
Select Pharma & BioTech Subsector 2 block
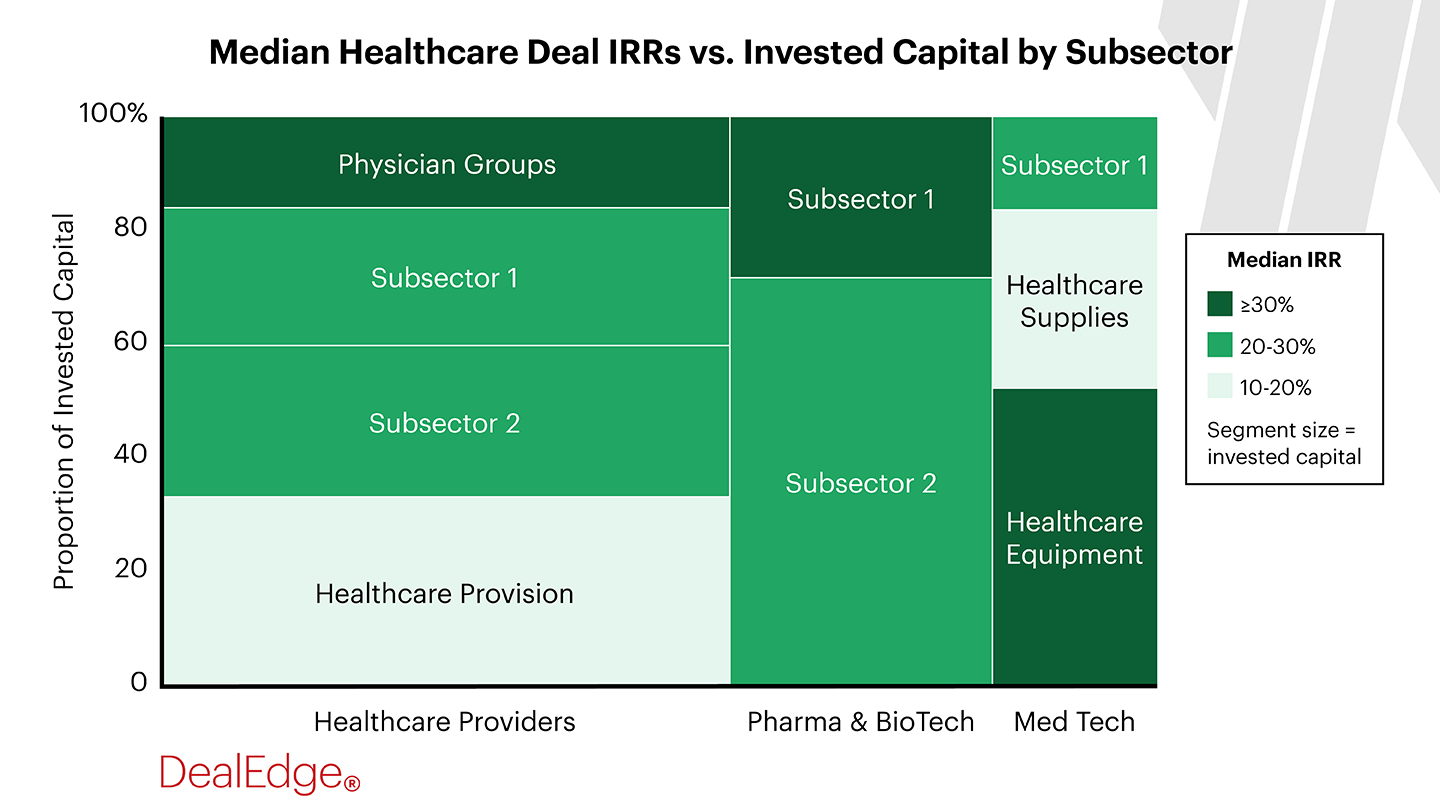click(x=860, y=483)
